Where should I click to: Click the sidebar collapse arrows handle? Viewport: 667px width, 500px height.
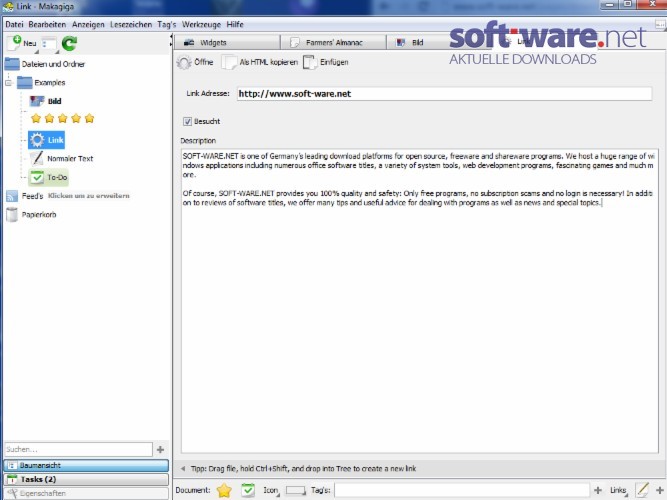point(171,40)
